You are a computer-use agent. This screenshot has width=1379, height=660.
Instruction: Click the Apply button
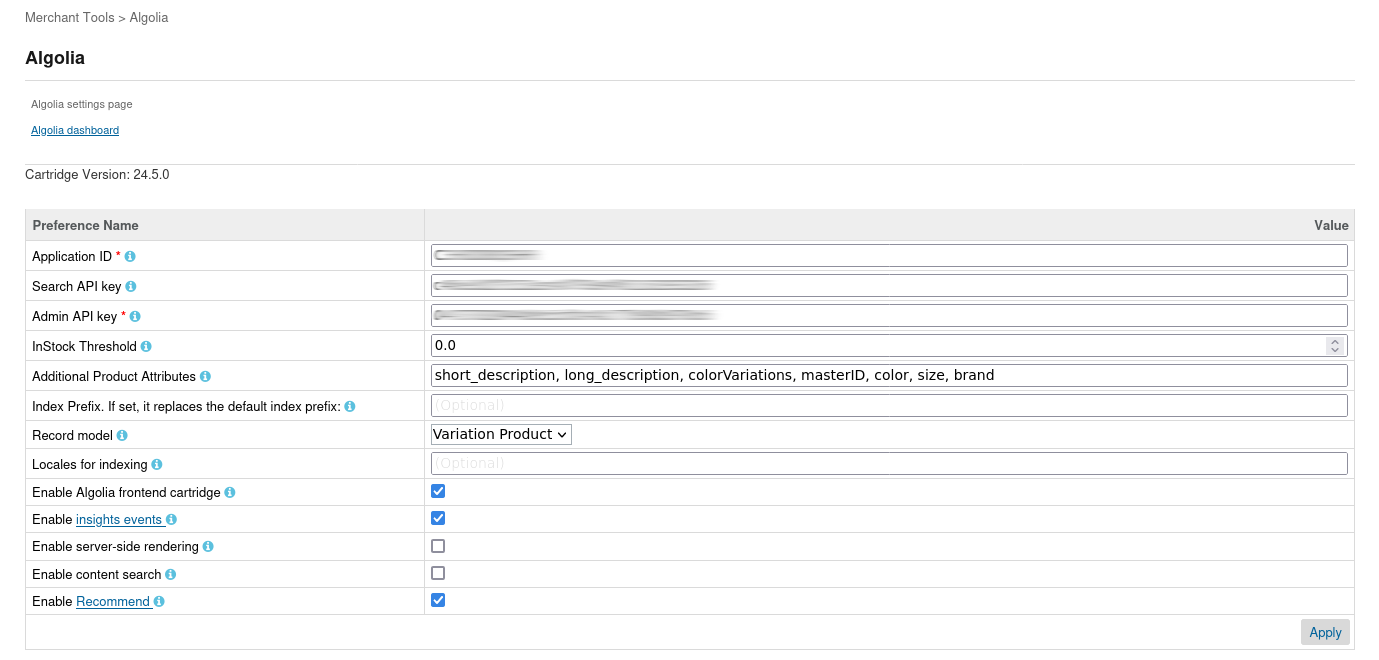click(x=1325, y=632)
